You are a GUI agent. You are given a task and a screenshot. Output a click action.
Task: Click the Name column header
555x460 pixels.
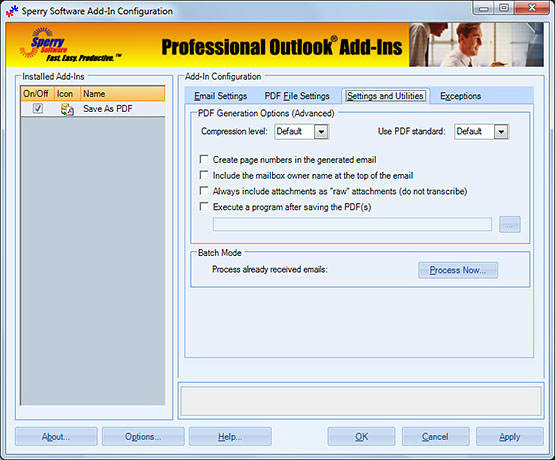coord(122,94)
